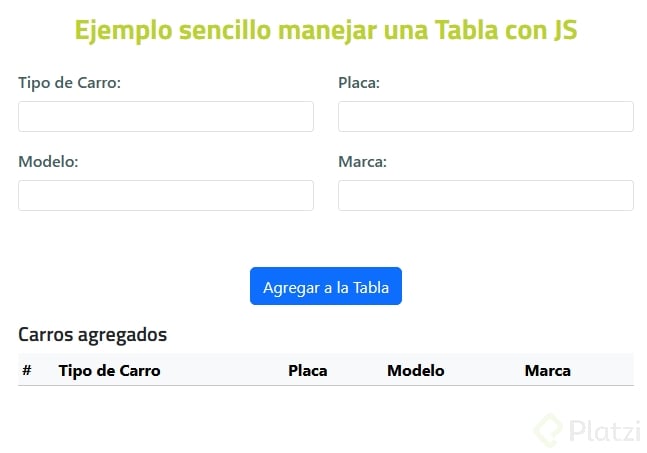
Task: Click the 'Tipo de Carro:' form label
Action: click(69, 83)
